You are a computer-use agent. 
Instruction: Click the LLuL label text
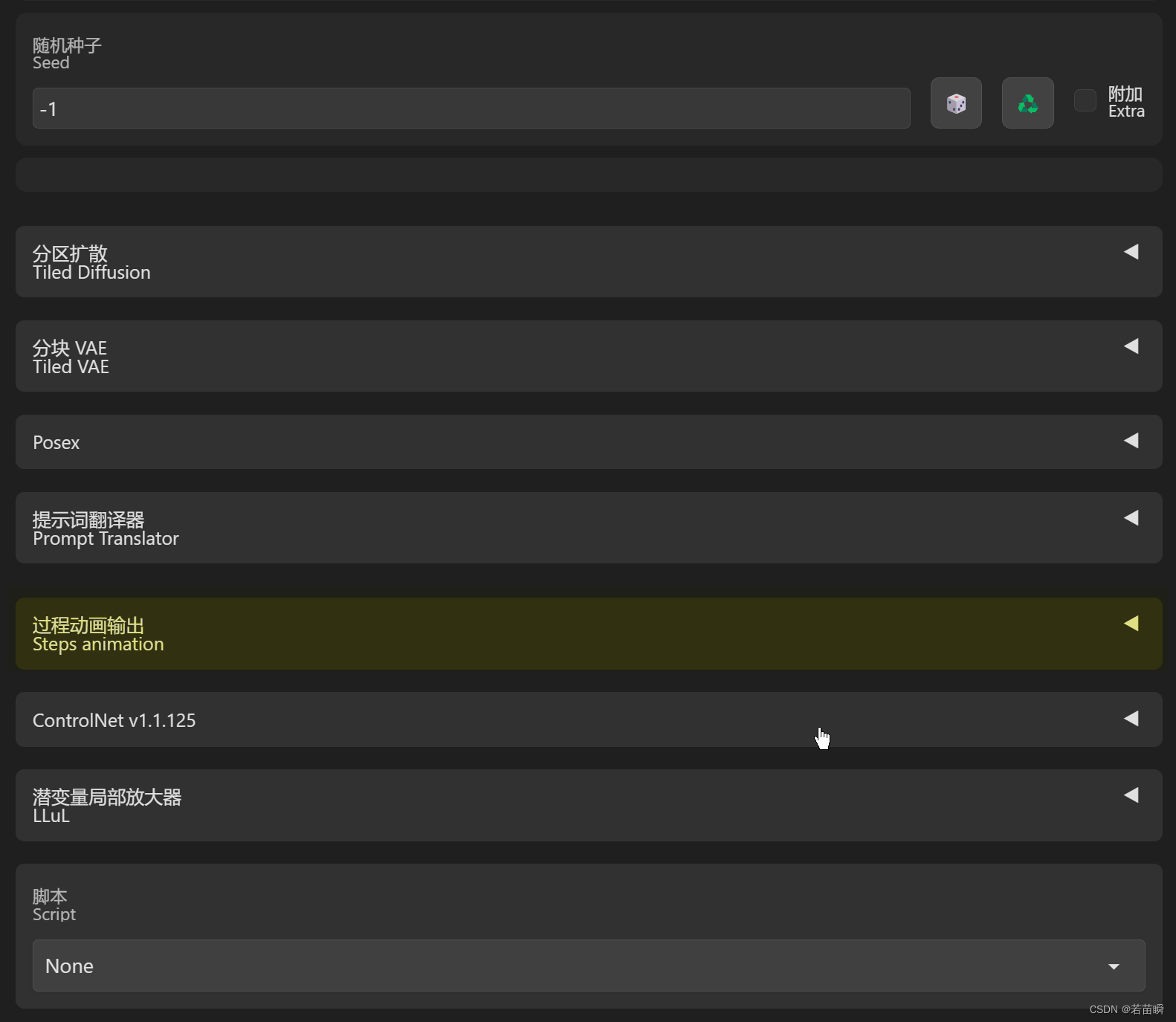coord(51,816)
